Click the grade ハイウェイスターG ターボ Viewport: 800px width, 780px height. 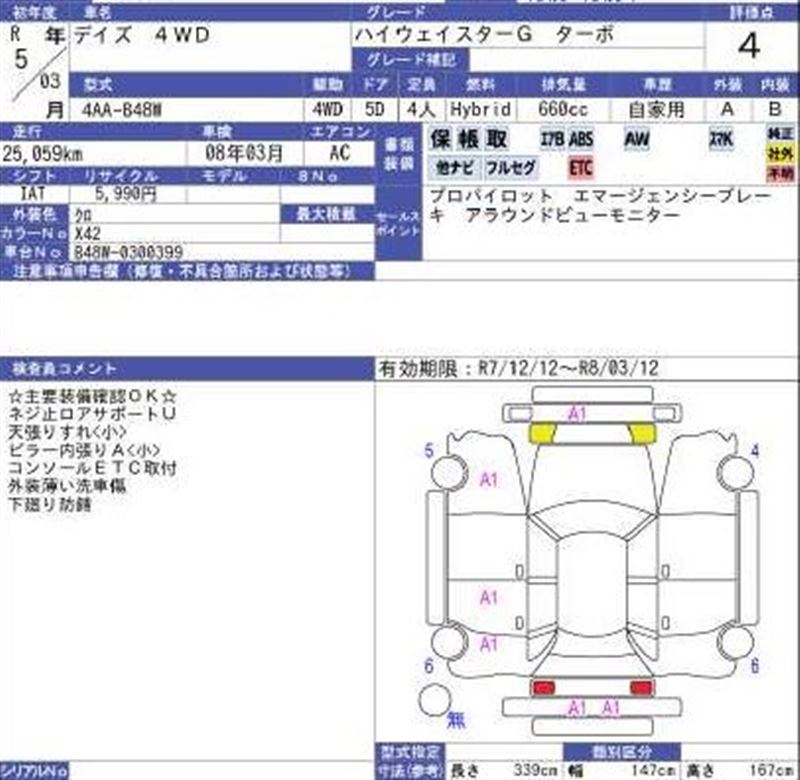pos(484,35)
